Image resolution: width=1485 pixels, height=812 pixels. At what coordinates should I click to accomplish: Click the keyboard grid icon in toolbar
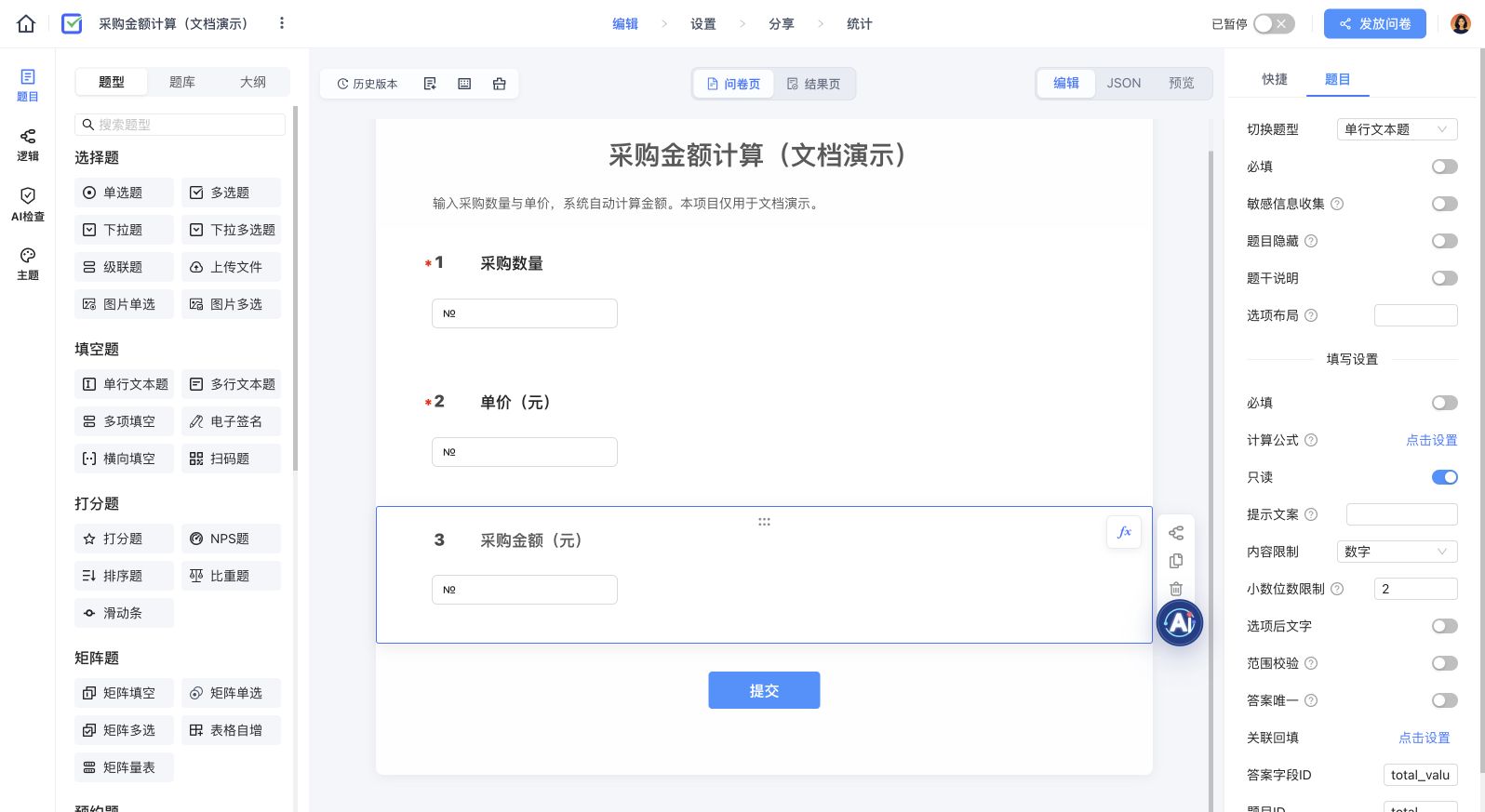coord(464,84)
